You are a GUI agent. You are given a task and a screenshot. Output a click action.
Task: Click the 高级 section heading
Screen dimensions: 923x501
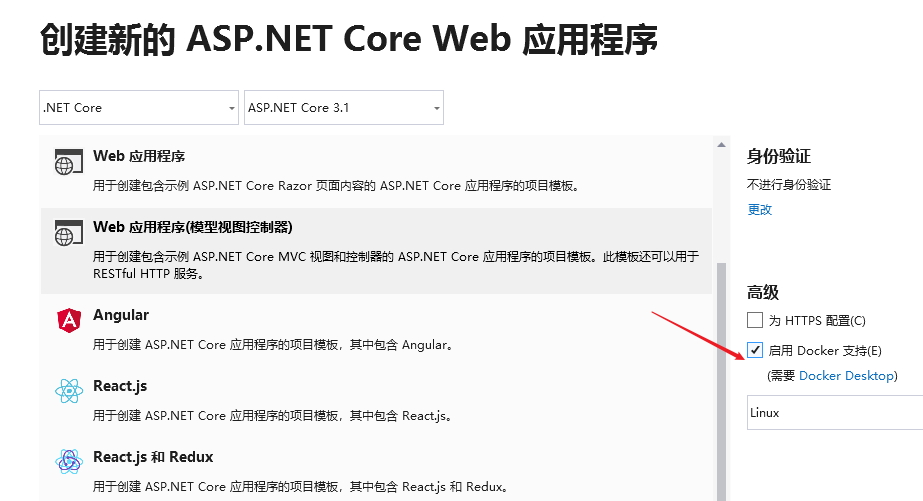[763, 292]
